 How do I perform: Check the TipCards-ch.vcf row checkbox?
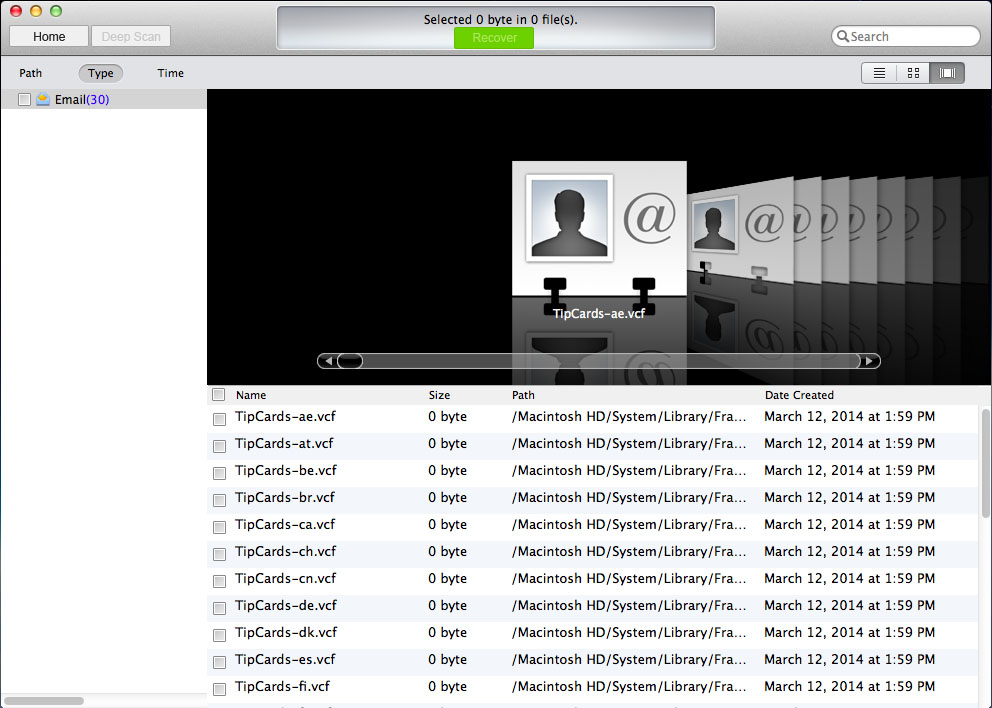click(x=220, y=554)
